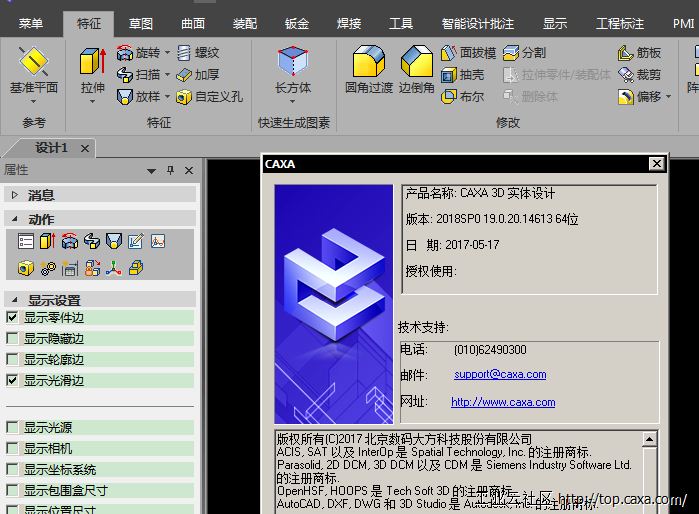This screenshot has height=514, width=699.
Task: Expand the 消息 section
Action: pyautogui.click(x=15, y=195)
